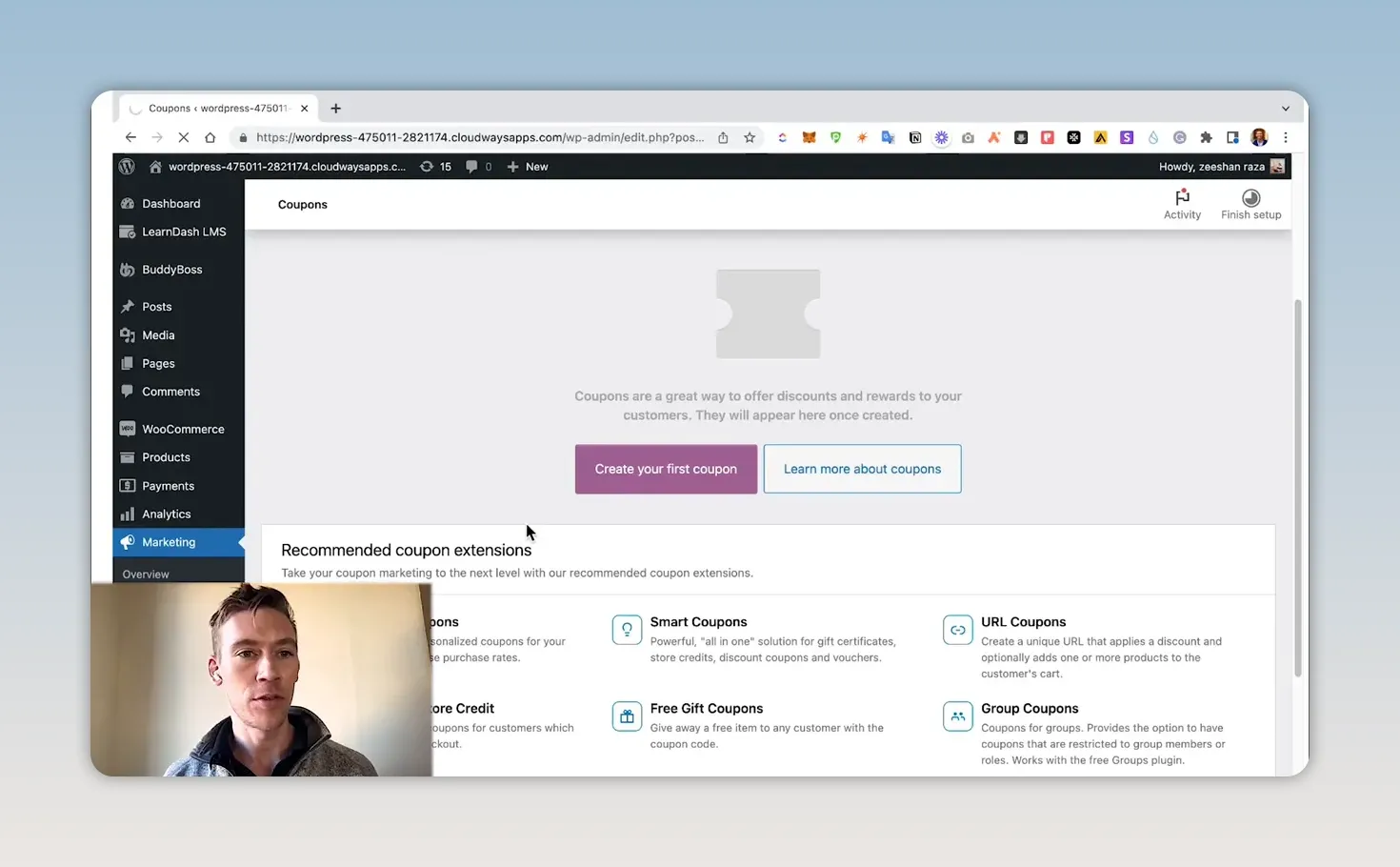Add new content with the New button
Image resolution: width=1400 pixels, height=867 pixels.
click(x=528, y=167)
